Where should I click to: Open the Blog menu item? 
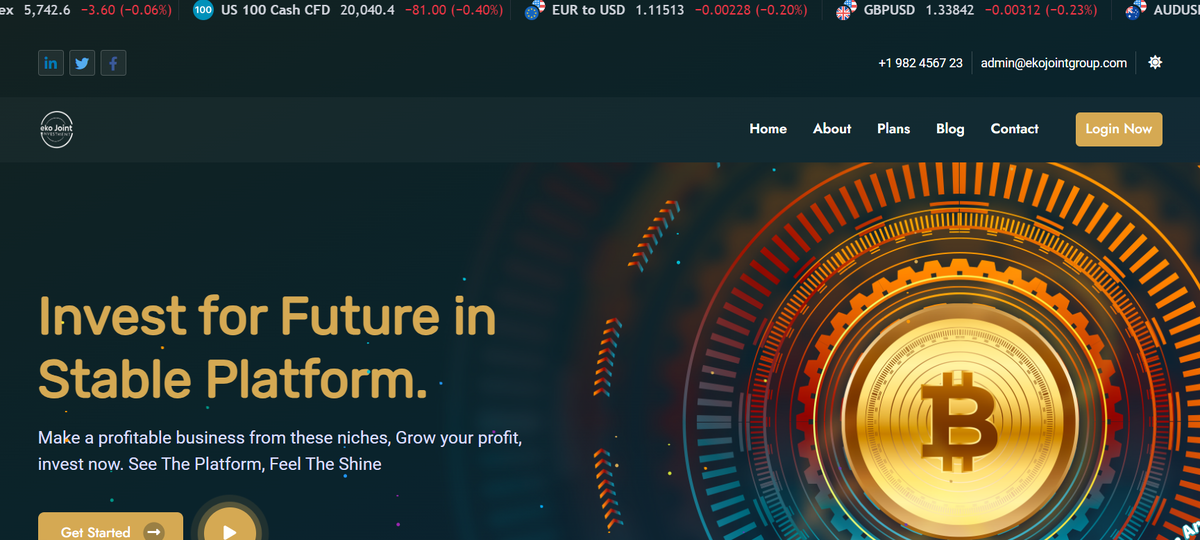(x=950, y=129)
